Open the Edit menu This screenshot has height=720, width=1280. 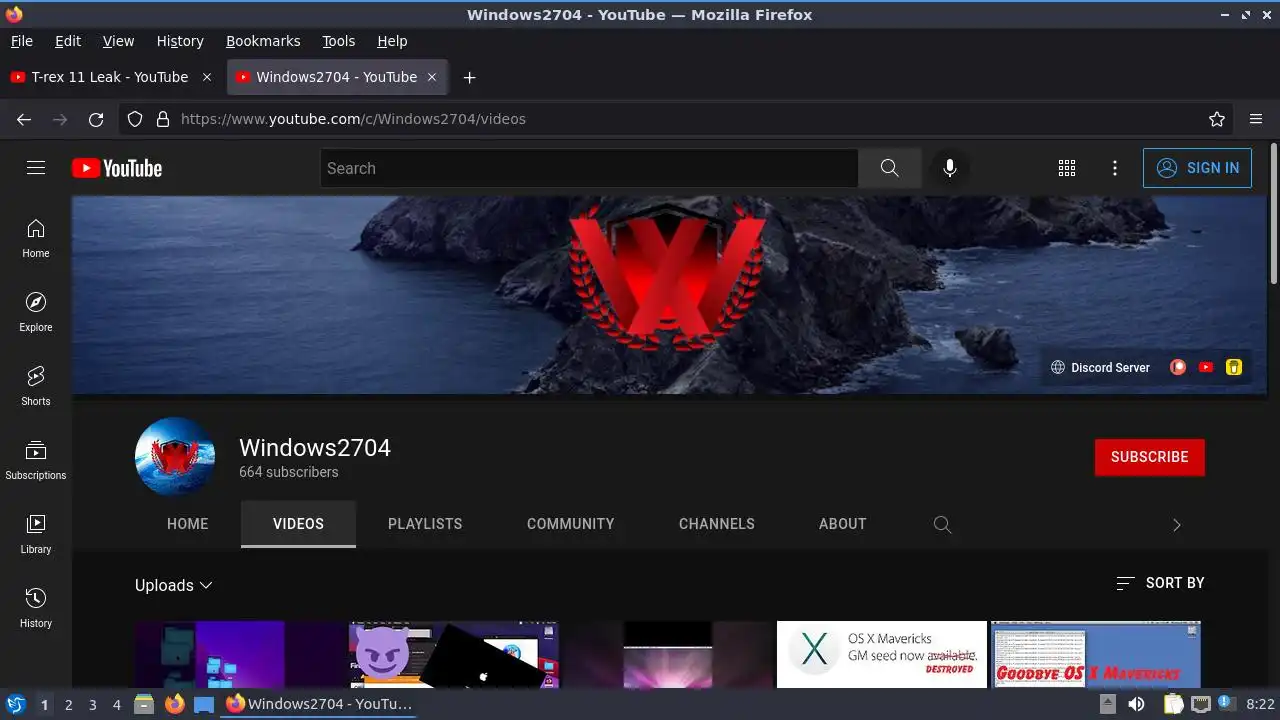coord(68,41)
